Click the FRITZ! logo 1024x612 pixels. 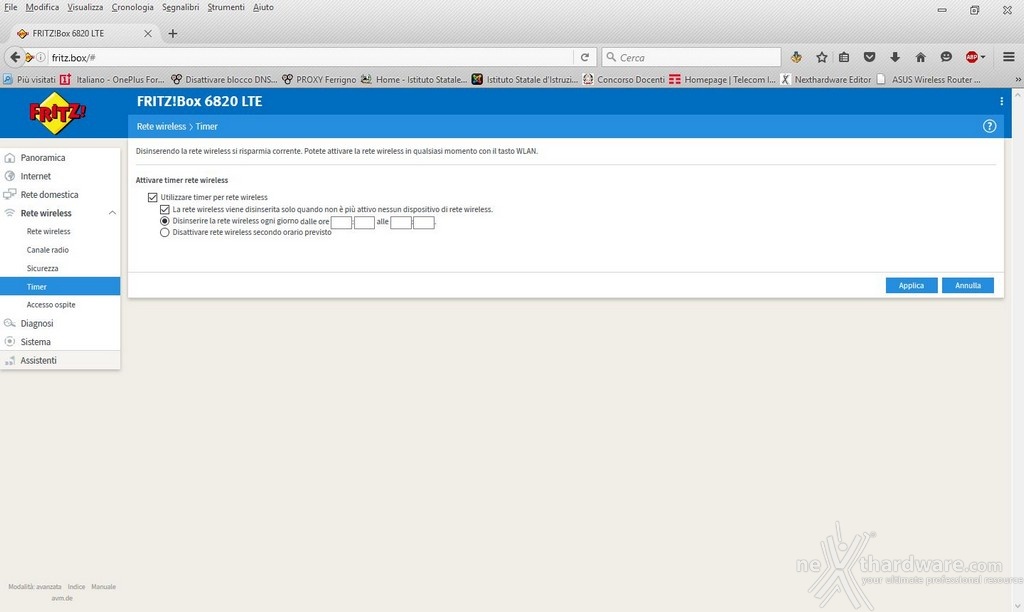57,113
